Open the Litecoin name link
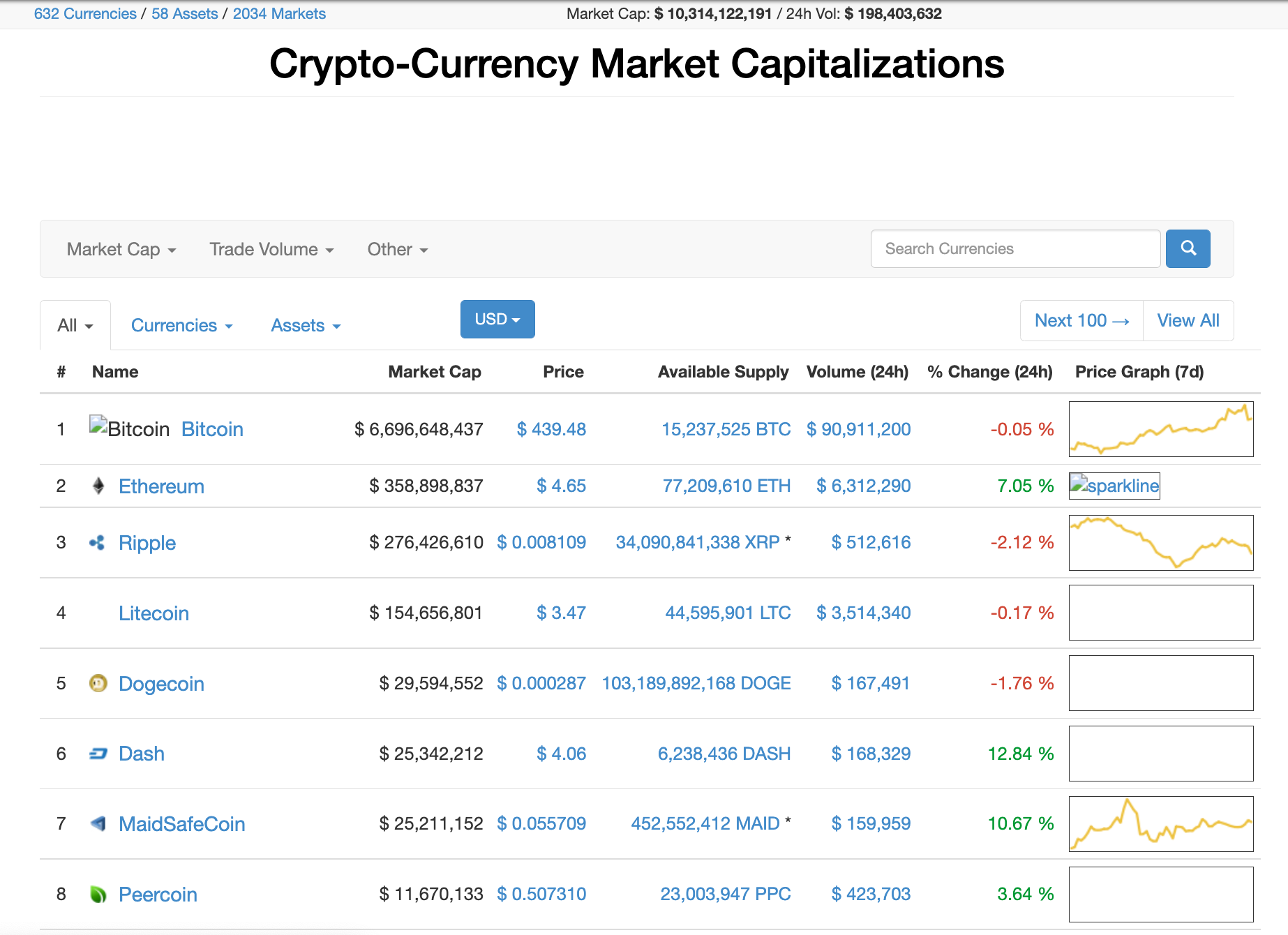1288x935 pixels. (153, 613)
